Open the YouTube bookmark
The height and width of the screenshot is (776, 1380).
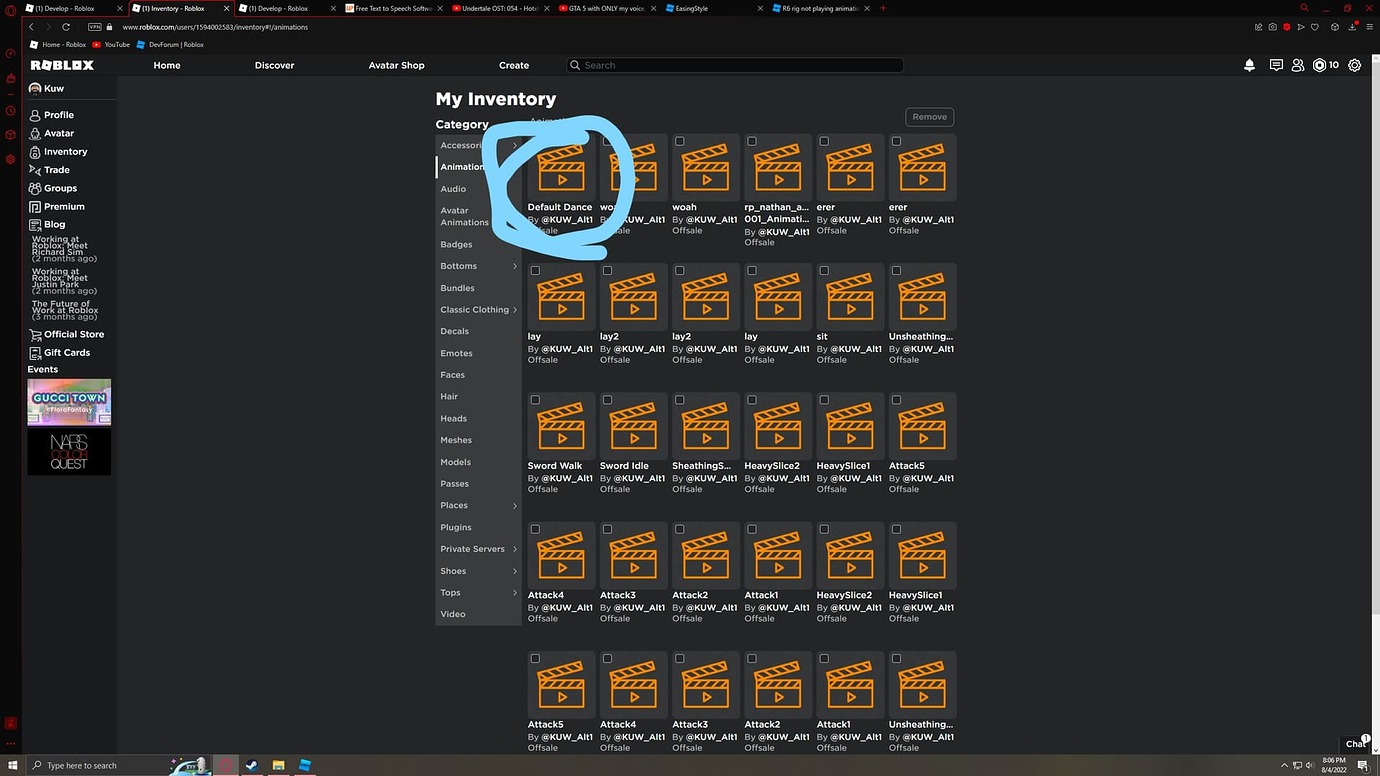click(111, 44)
